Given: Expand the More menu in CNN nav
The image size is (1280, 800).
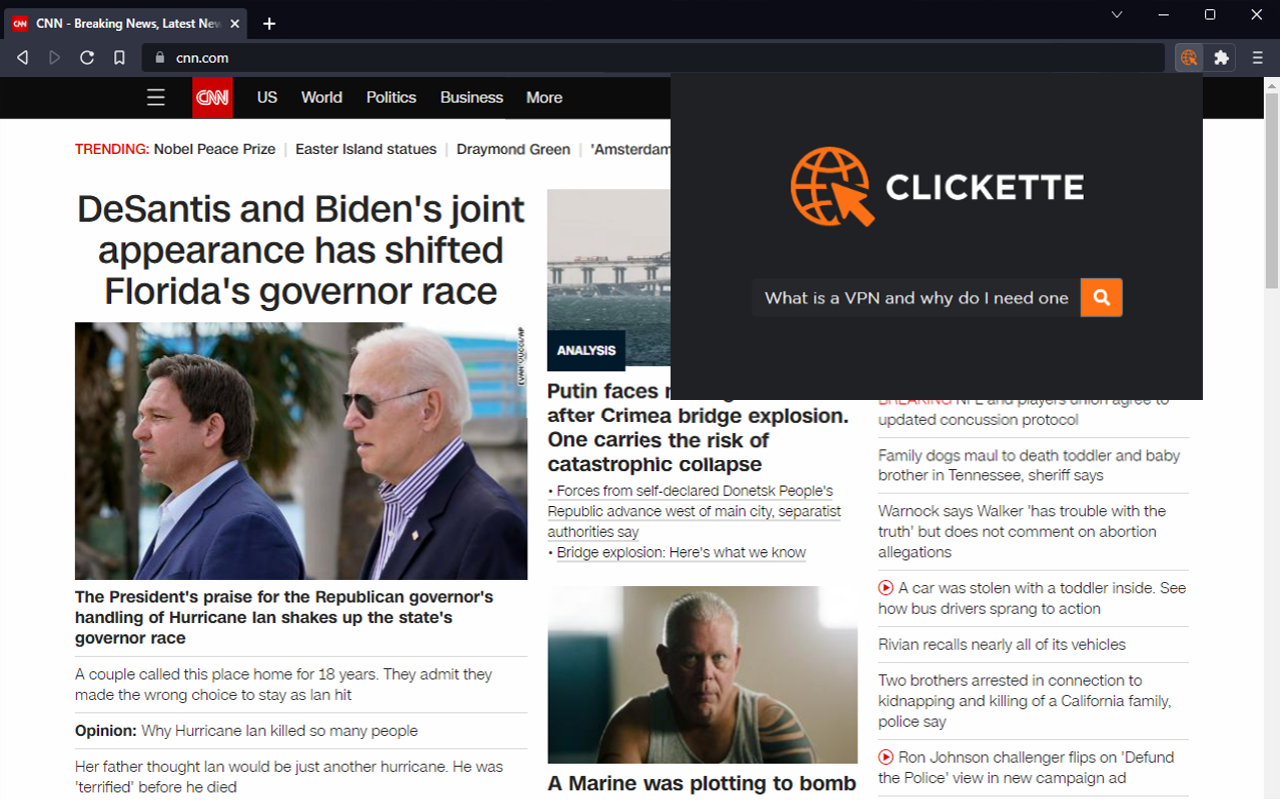Looking at the screenshot, I should click(544, 97).
